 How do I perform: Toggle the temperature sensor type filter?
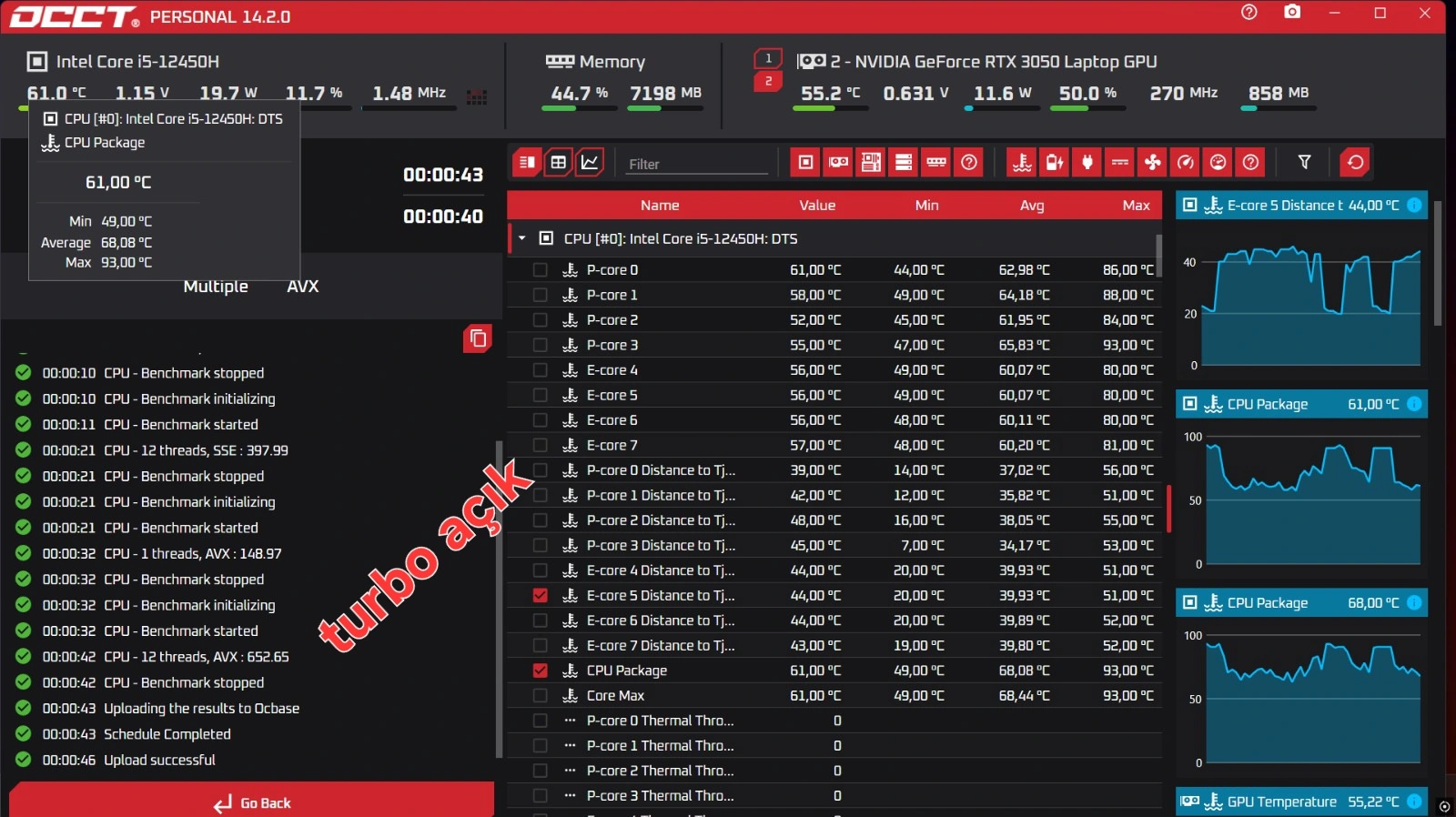pyautogui.click(x=1022, y=163)
